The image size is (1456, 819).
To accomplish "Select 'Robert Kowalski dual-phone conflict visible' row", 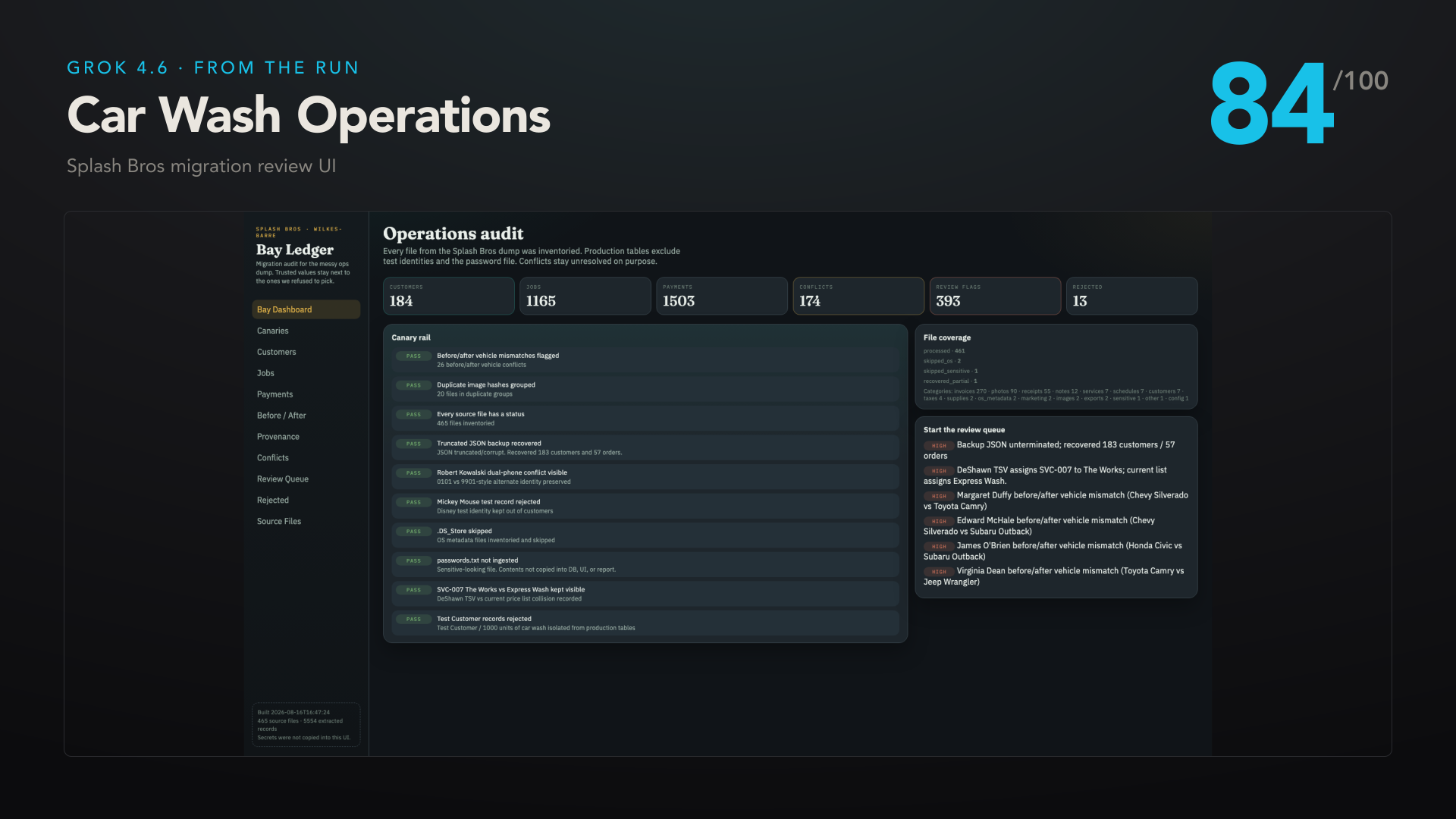I will (x=645, y=477).
